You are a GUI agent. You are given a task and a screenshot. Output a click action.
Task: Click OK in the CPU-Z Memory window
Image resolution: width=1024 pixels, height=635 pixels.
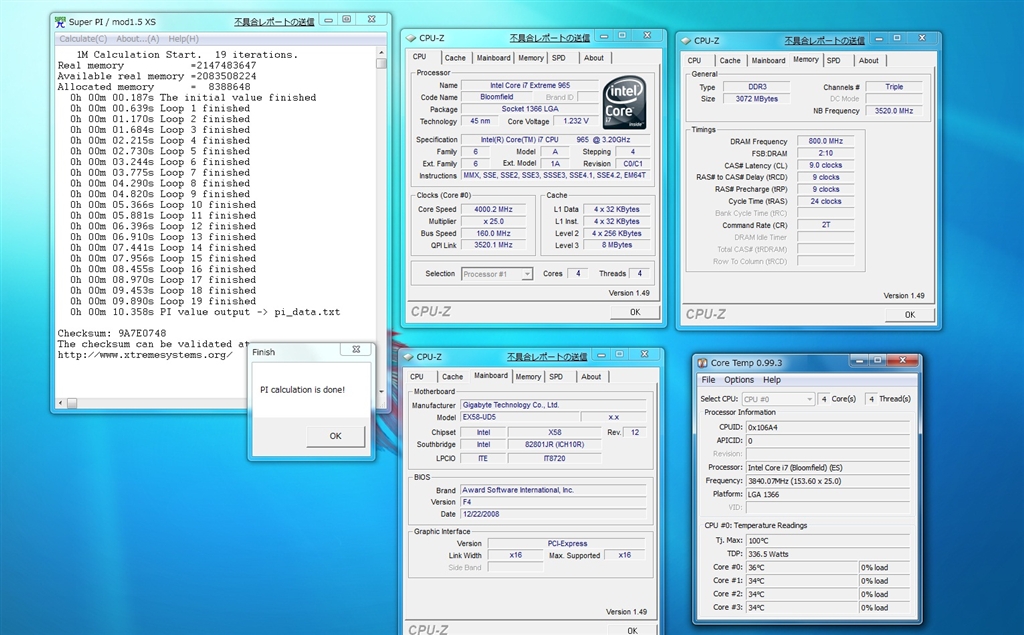click(909, 314)
